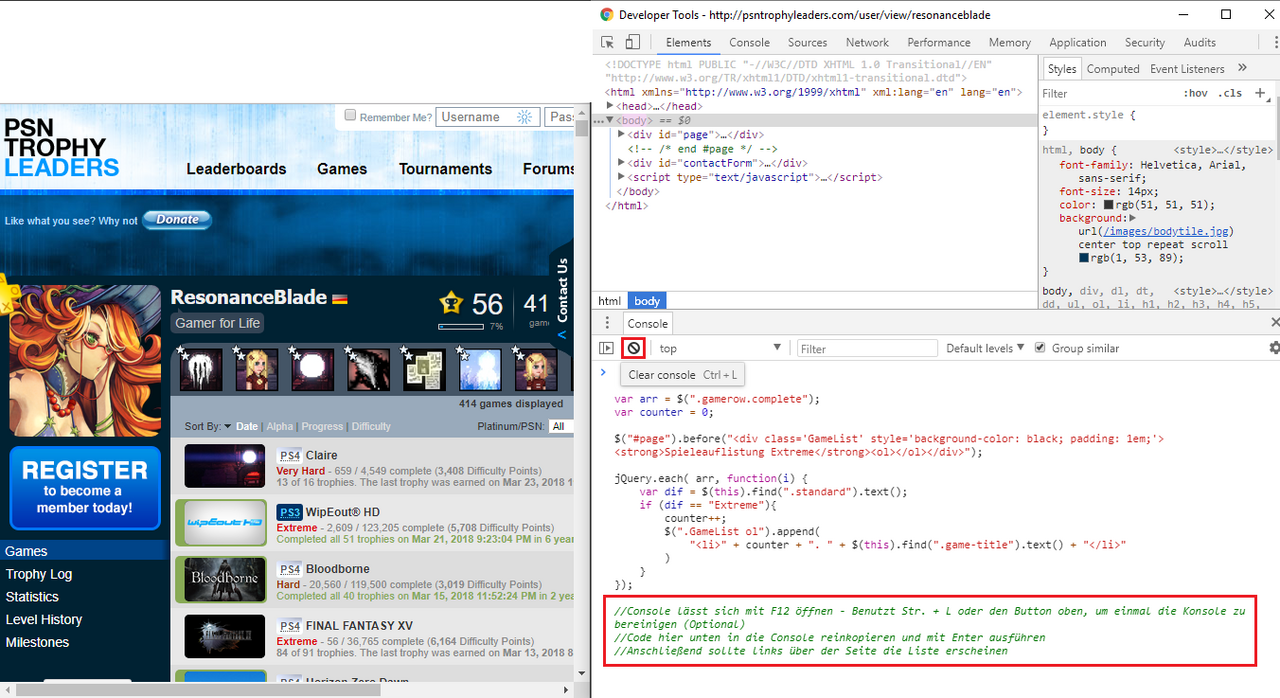
Task: Click the rgb(51, 51, 51) color swatch
Action: 1108,205
